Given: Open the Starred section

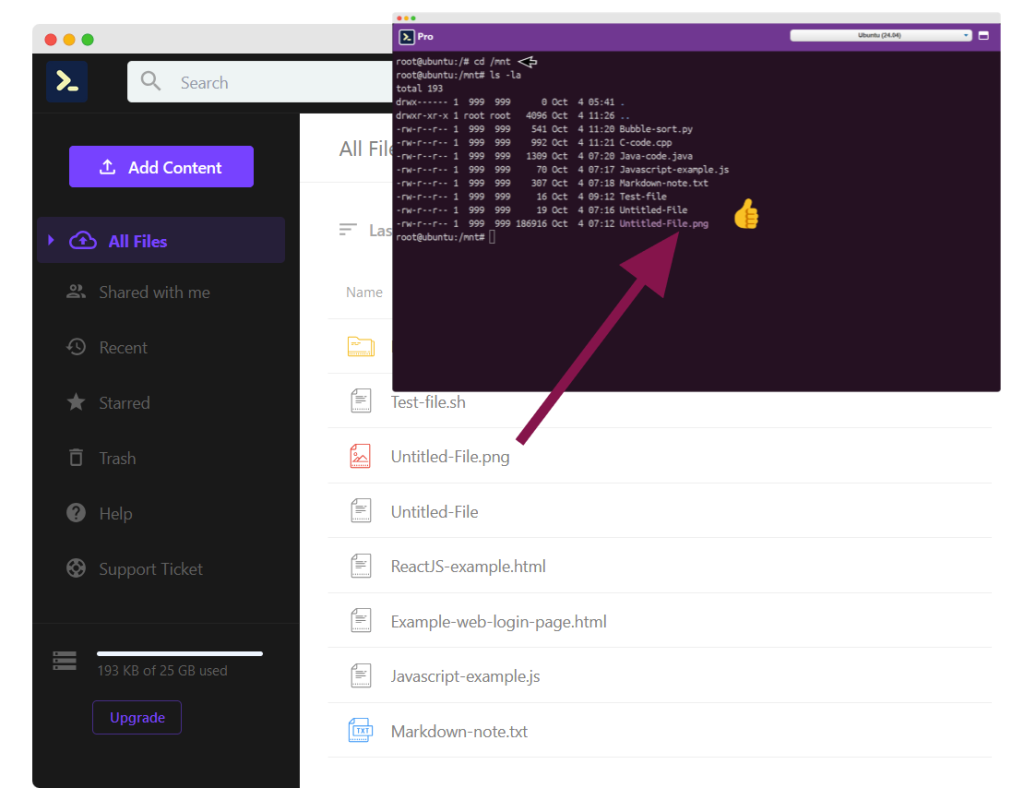Looking at the screenshot, I should (124, 402).
